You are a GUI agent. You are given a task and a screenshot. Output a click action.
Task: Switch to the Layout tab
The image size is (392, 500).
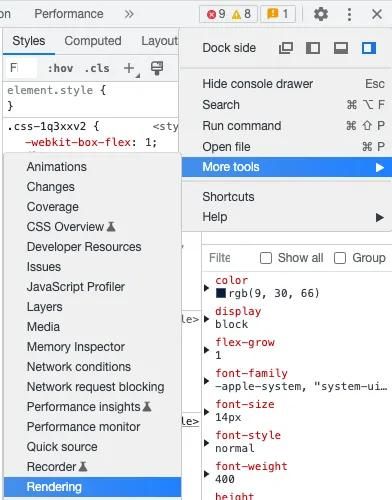click(x=159, y=41)
